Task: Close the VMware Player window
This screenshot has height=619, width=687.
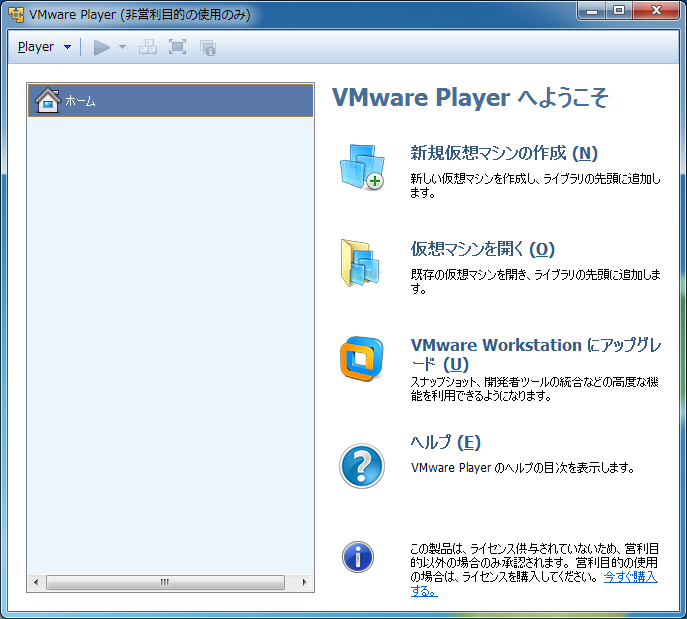Action: tap(656, 10)
